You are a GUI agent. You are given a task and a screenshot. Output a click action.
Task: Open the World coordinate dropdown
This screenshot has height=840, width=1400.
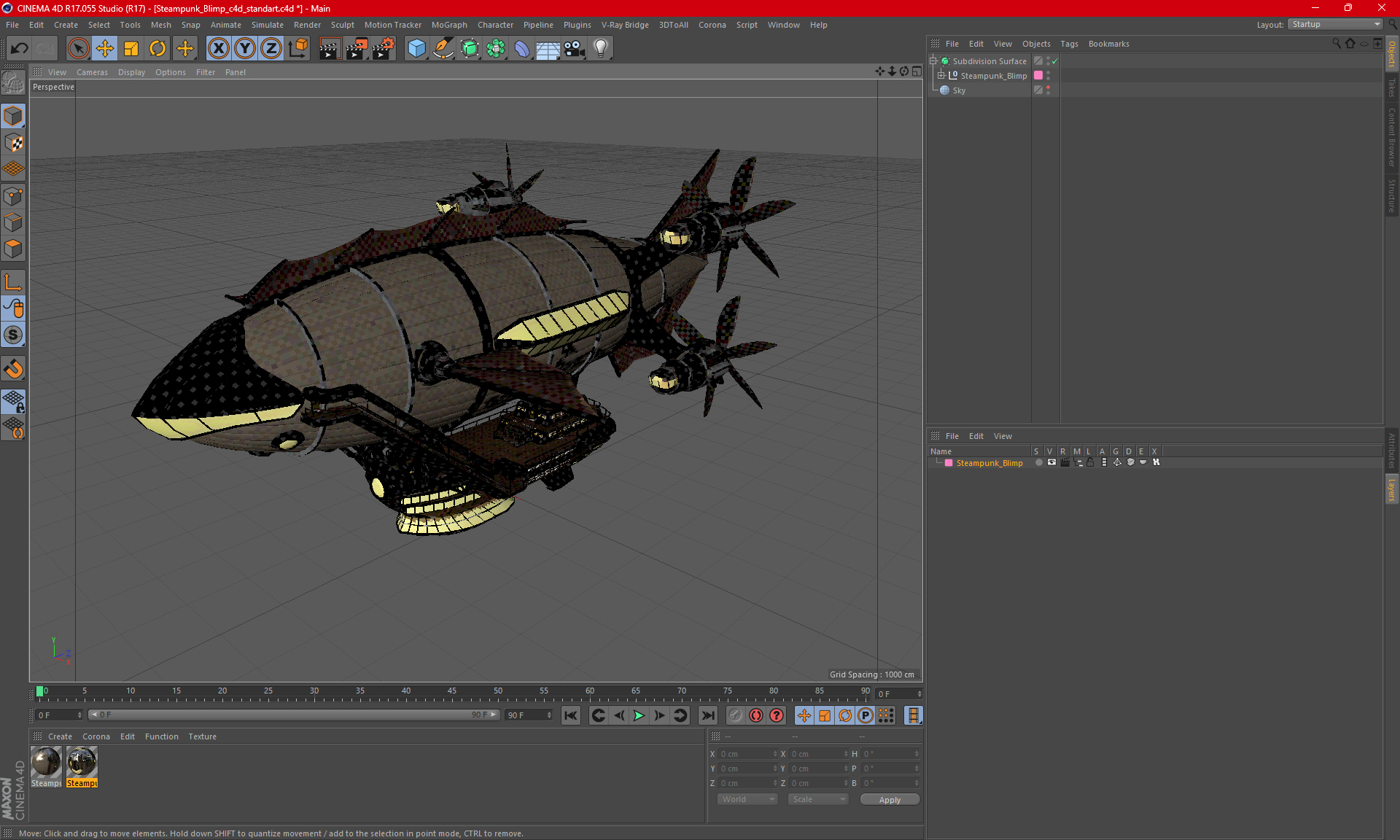coord(747,800)
